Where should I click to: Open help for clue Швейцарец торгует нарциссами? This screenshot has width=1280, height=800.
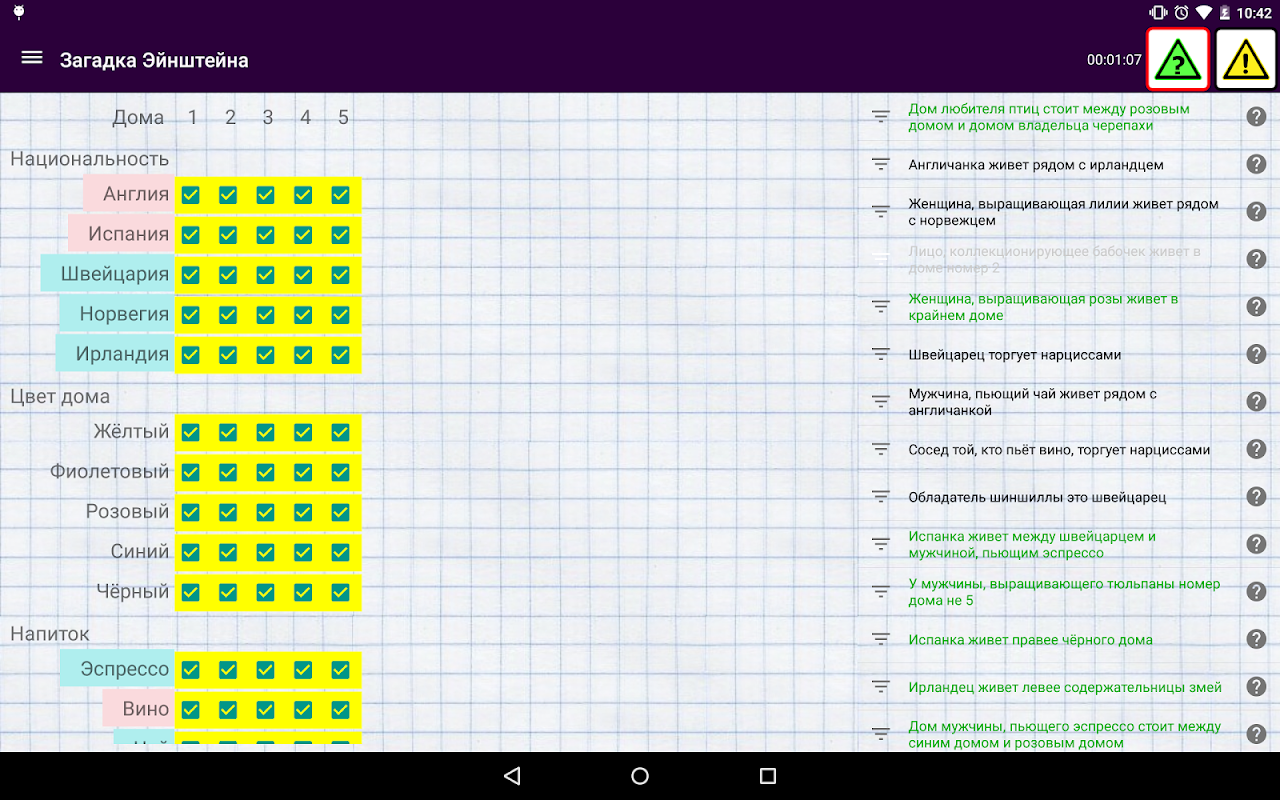point(1256,354)
